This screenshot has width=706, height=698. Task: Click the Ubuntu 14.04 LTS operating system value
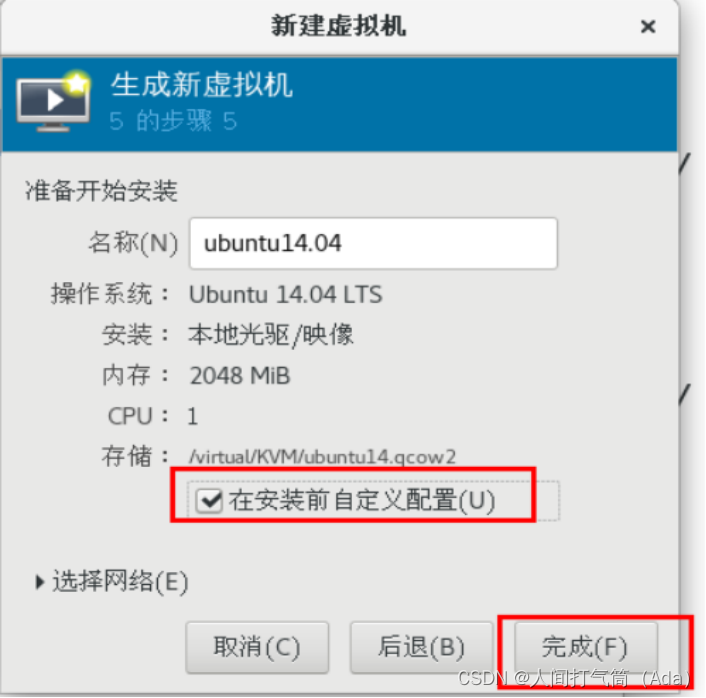tap(285, 295)
